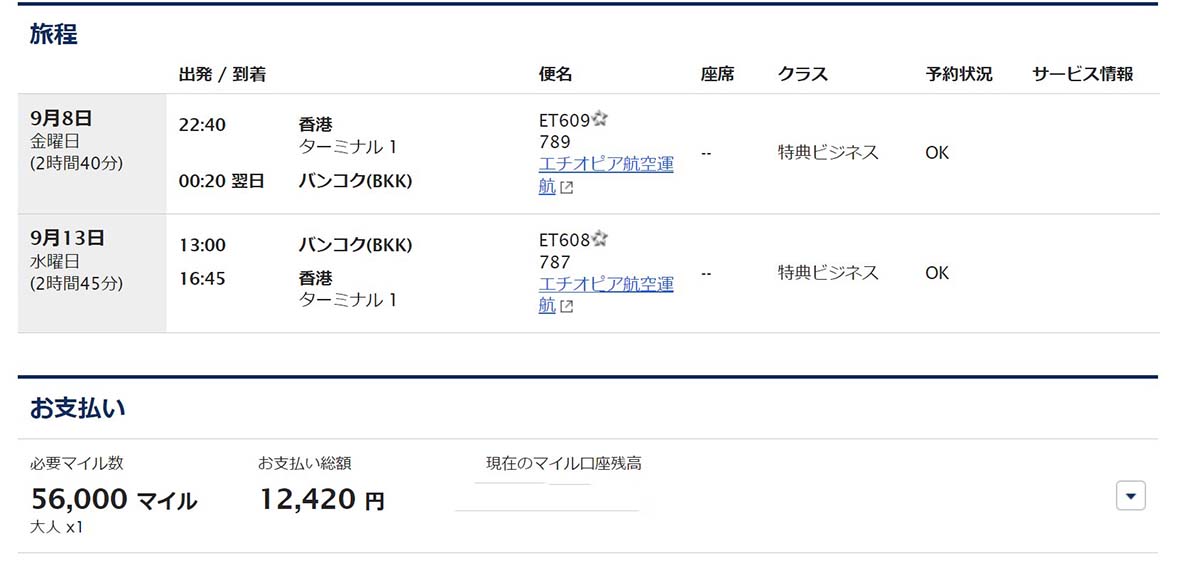Click the 座席 column header
1200x583 pixels.
[718, 74]
